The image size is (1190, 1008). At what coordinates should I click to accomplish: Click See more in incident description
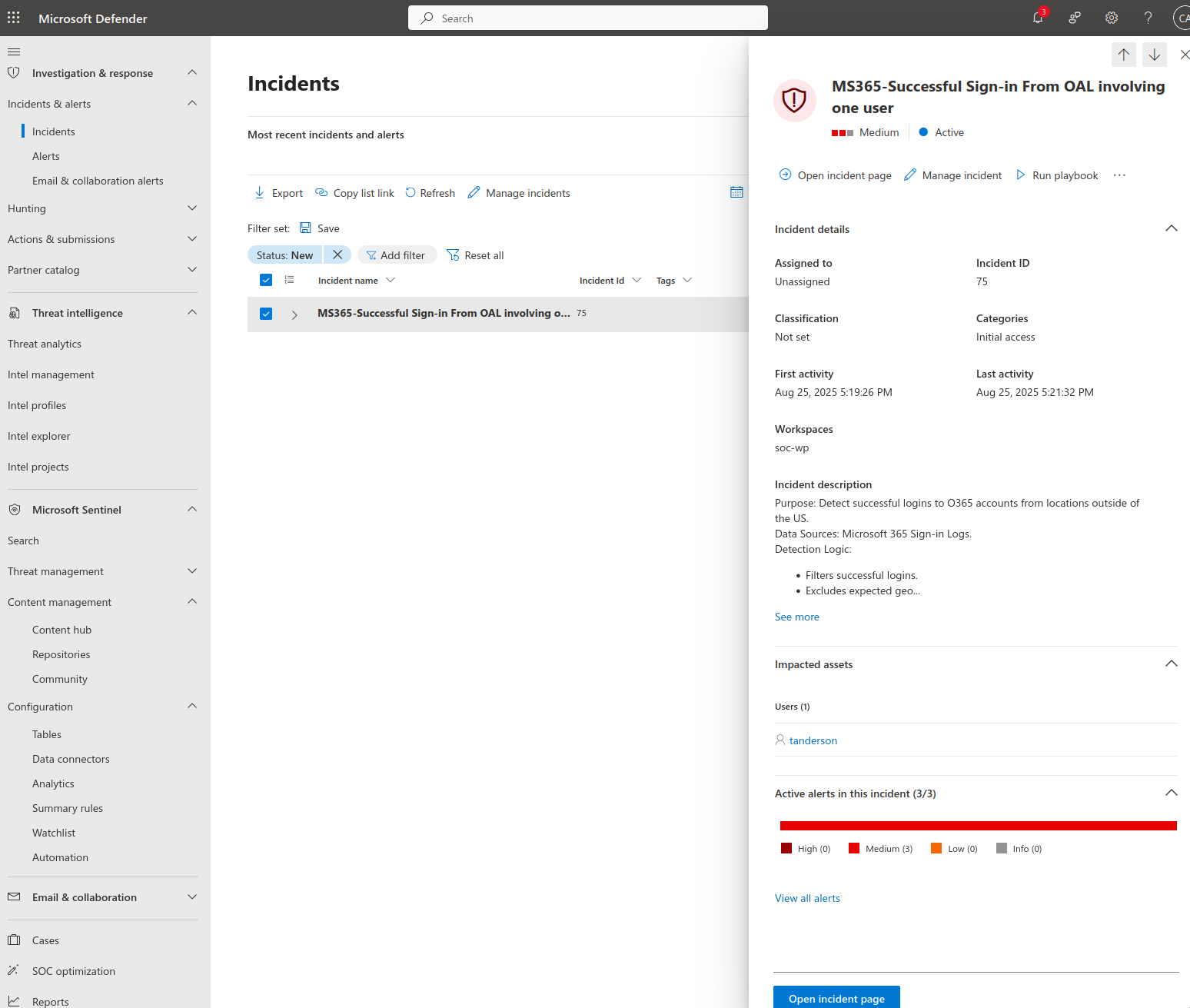point(797,617)
